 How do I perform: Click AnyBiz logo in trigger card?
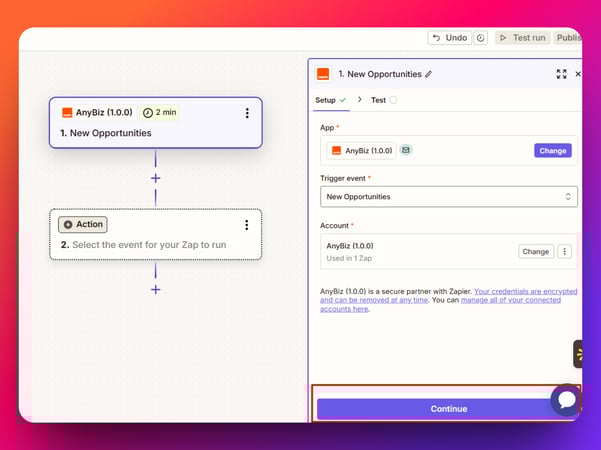pos(67,113)
